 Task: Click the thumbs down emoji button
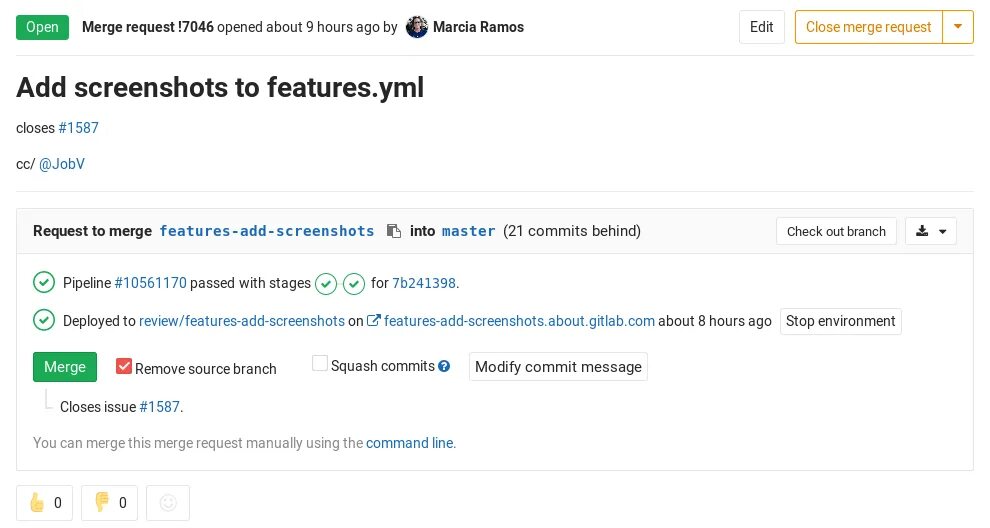(x=110, y=503)
